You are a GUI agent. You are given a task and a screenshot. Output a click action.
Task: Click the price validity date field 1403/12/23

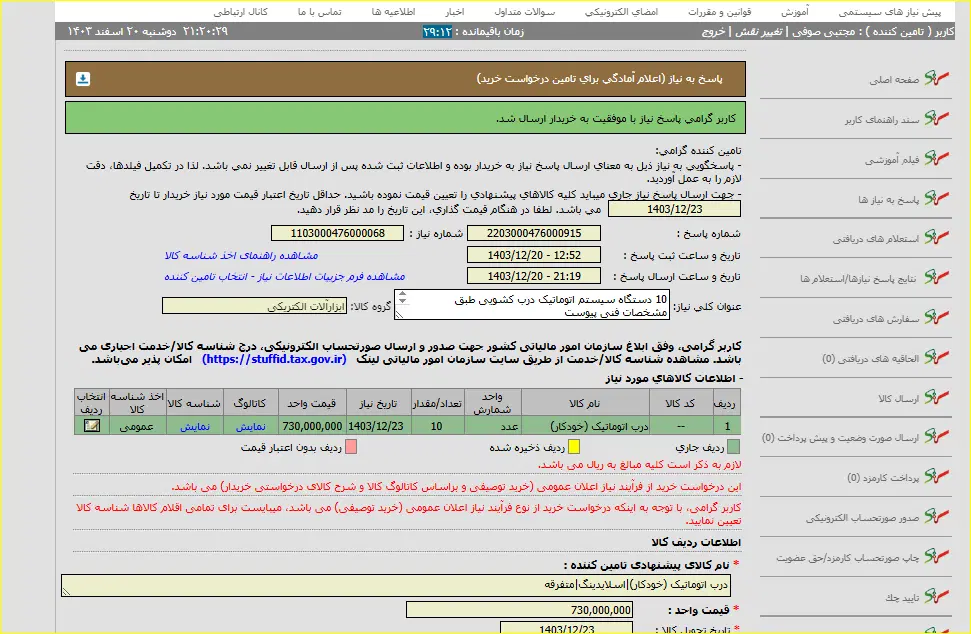674,209
